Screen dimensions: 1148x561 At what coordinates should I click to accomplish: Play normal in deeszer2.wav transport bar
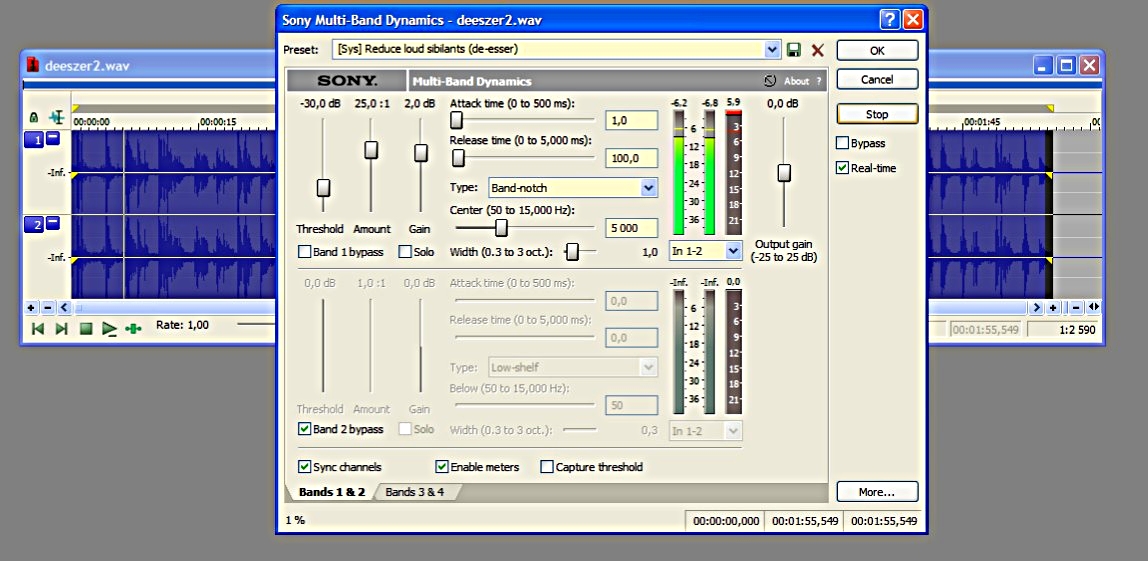click(x=110, y=329)
